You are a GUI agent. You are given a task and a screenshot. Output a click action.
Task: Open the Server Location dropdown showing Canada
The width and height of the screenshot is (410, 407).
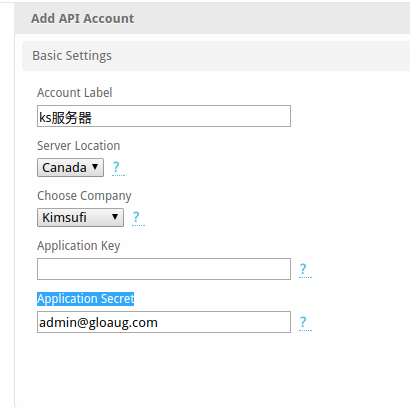[70, 167]
